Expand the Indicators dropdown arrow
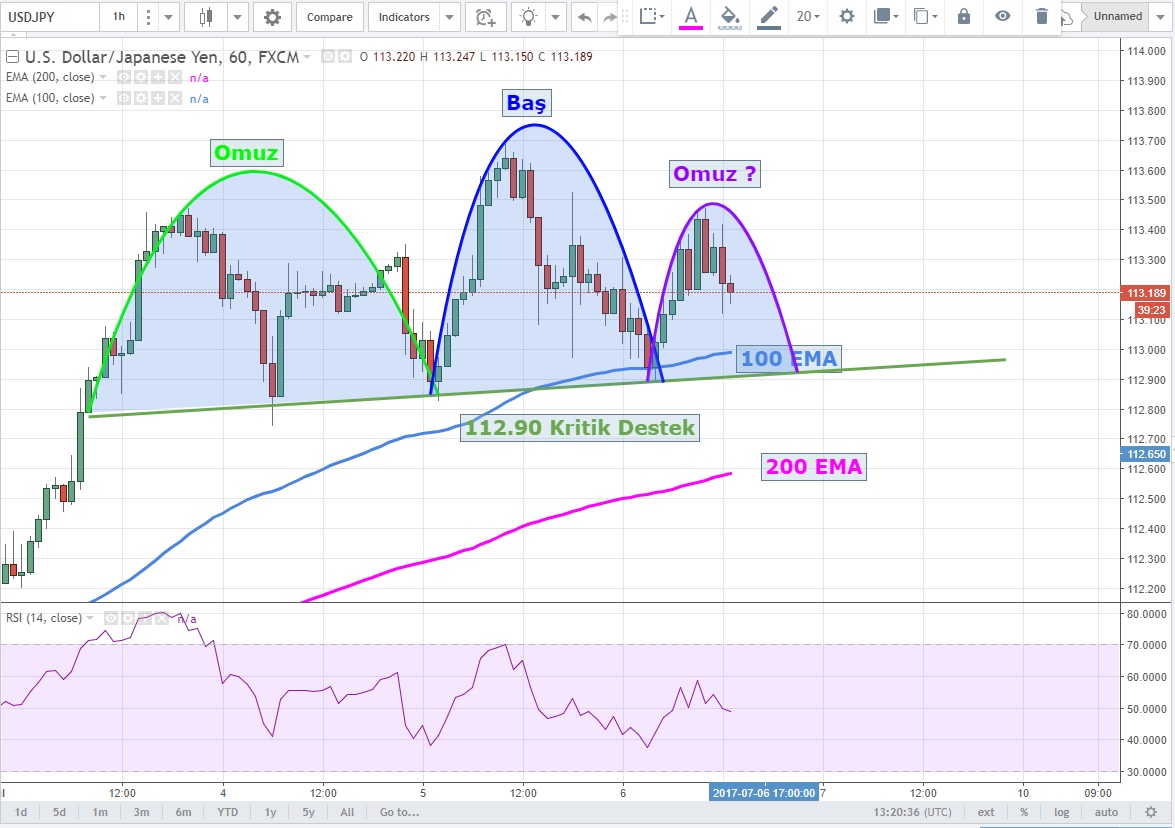The image size is (1175, 828). pyautogui.click(x=450, y=17)
